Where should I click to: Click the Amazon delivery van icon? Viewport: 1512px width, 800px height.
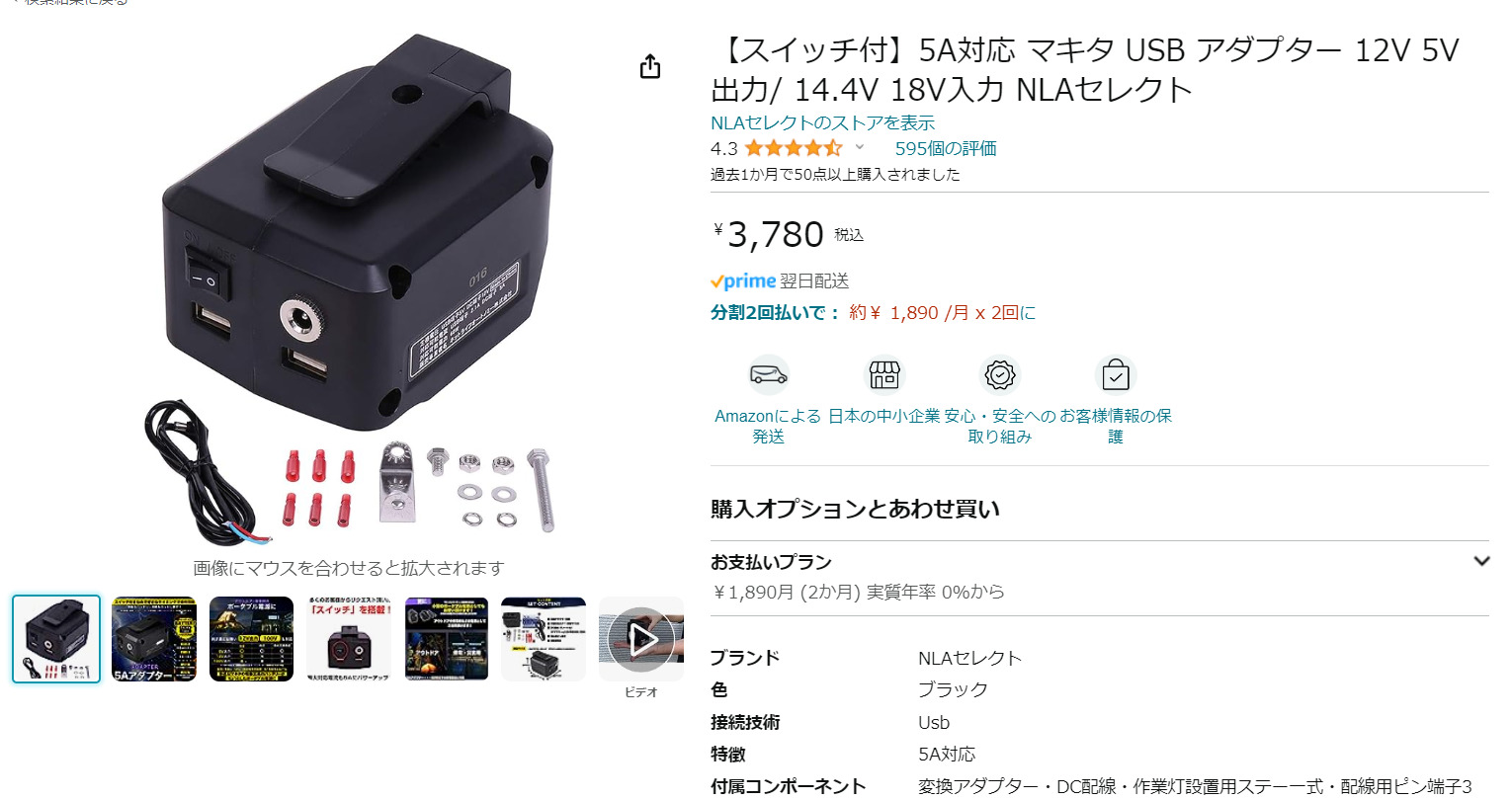pyautogui.click(x=768, y=375)
